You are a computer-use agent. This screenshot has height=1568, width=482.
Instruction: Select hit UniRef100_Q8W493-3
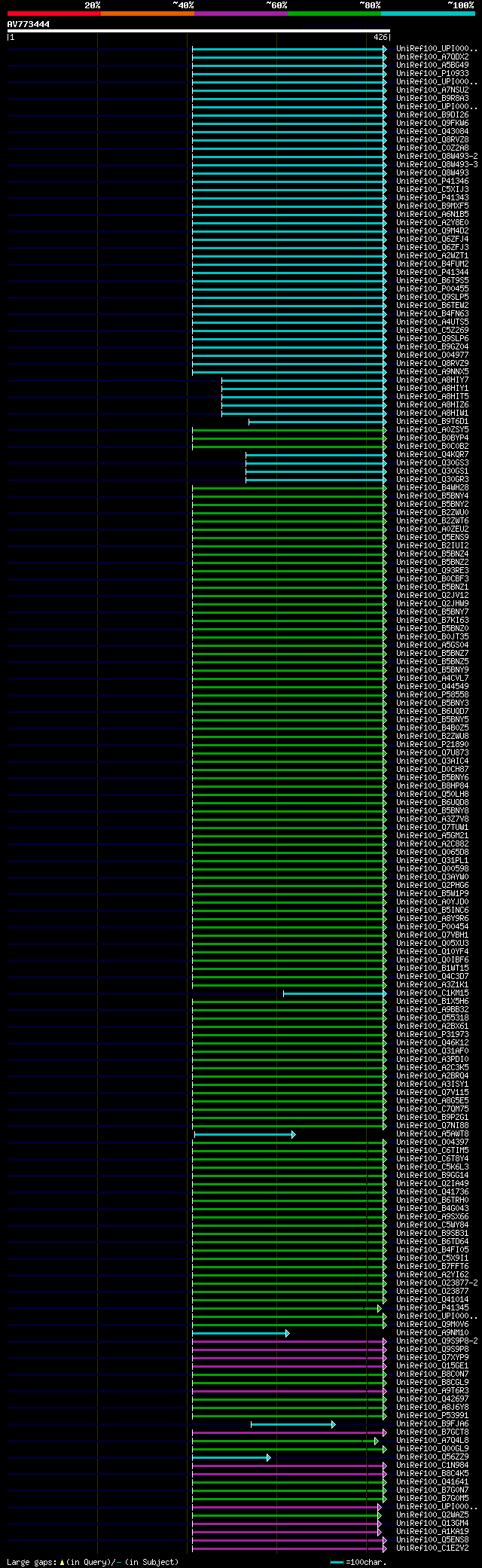[x=437, y=165]
